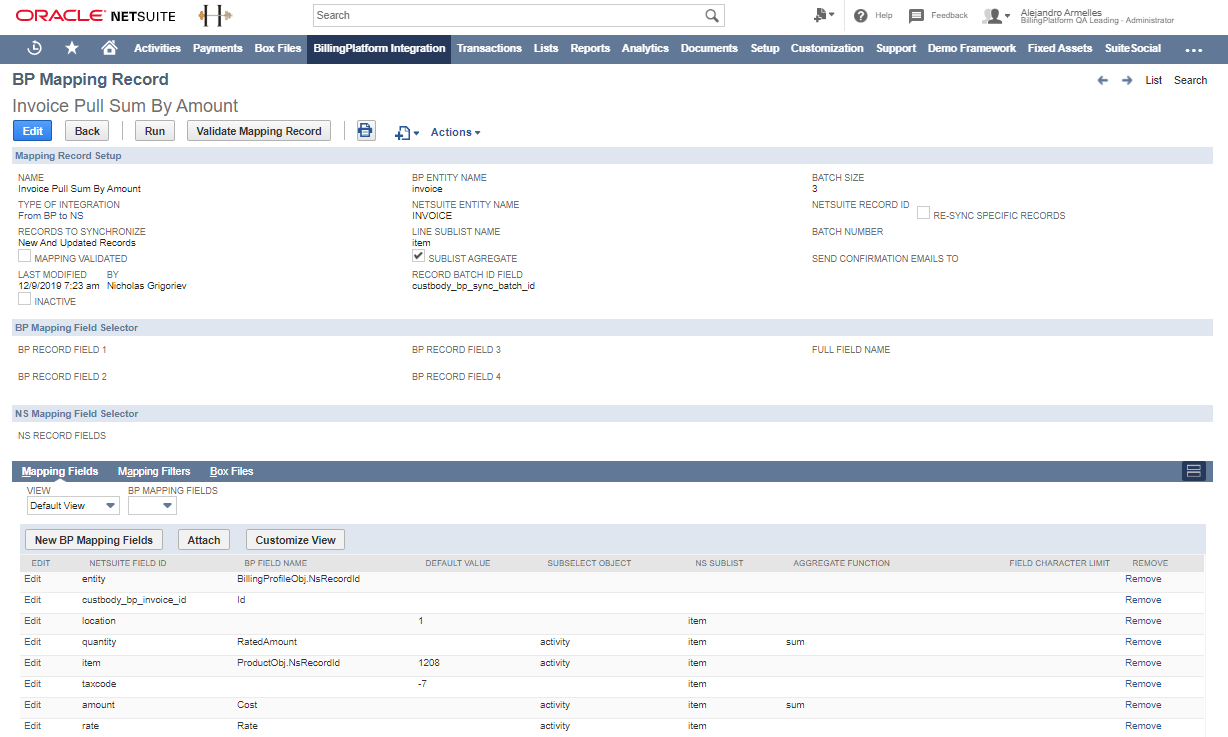Open the Transactions menu

tap(489, 48)
